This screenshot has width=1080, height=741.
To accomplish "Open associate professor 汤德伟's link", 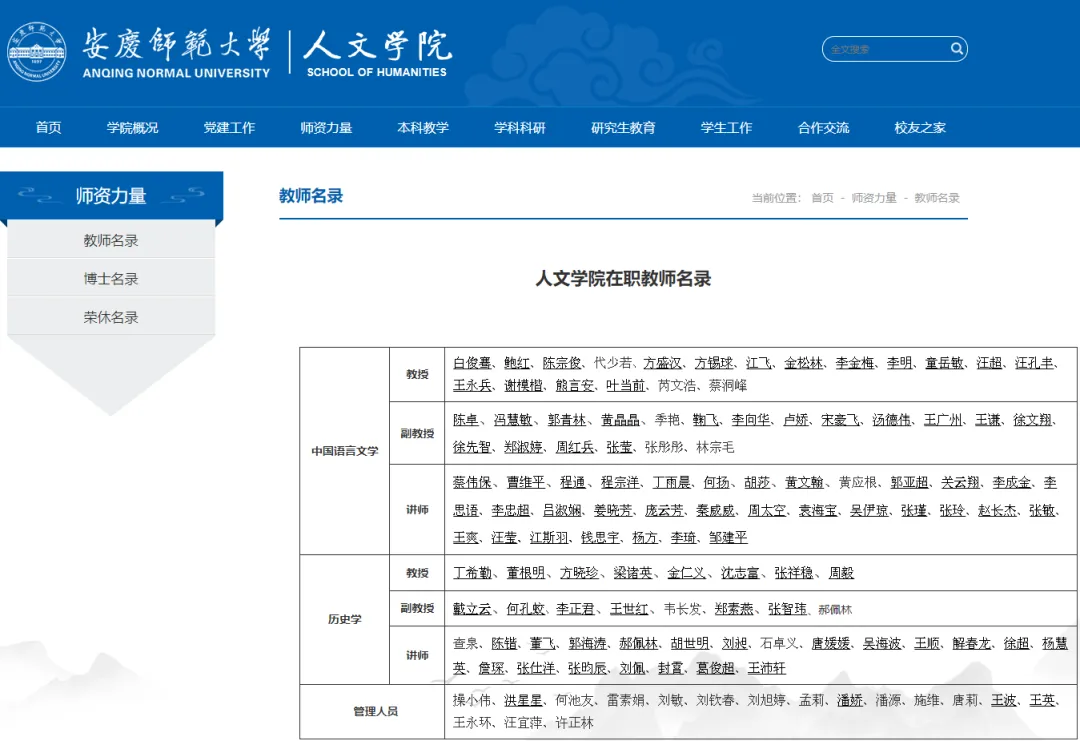I will tap(891, 419).
